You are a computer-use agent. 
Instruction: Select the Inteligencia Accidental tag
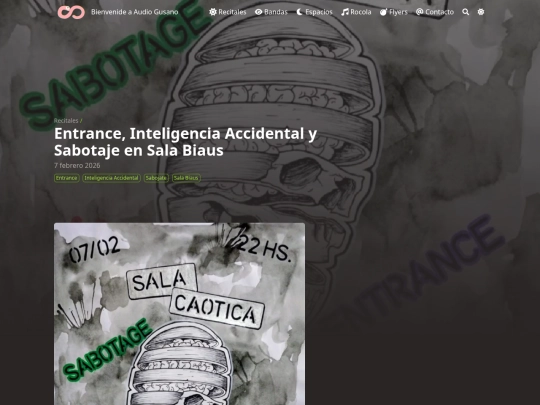[x=112, y=178]
